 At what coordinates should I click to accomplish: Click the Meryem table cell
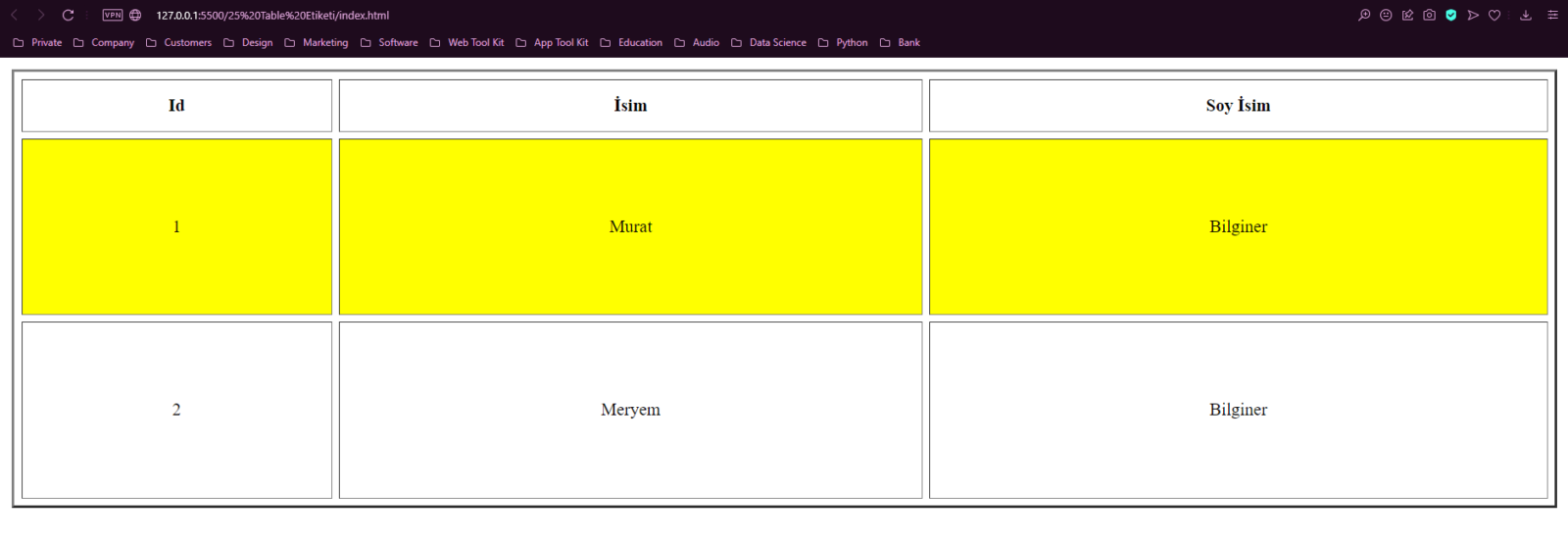click(630, 410)
